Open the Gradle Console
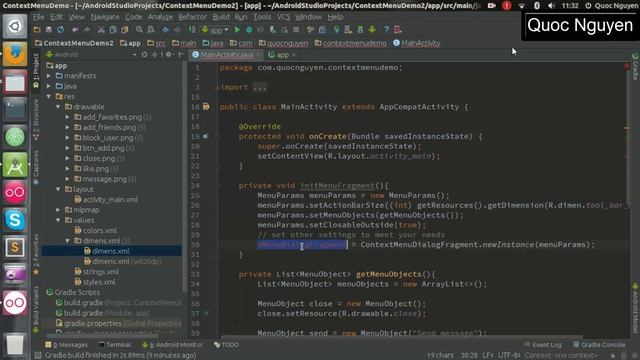Viewport: 640px width, 360px height. pyautogui.click(x=599, y=345)
